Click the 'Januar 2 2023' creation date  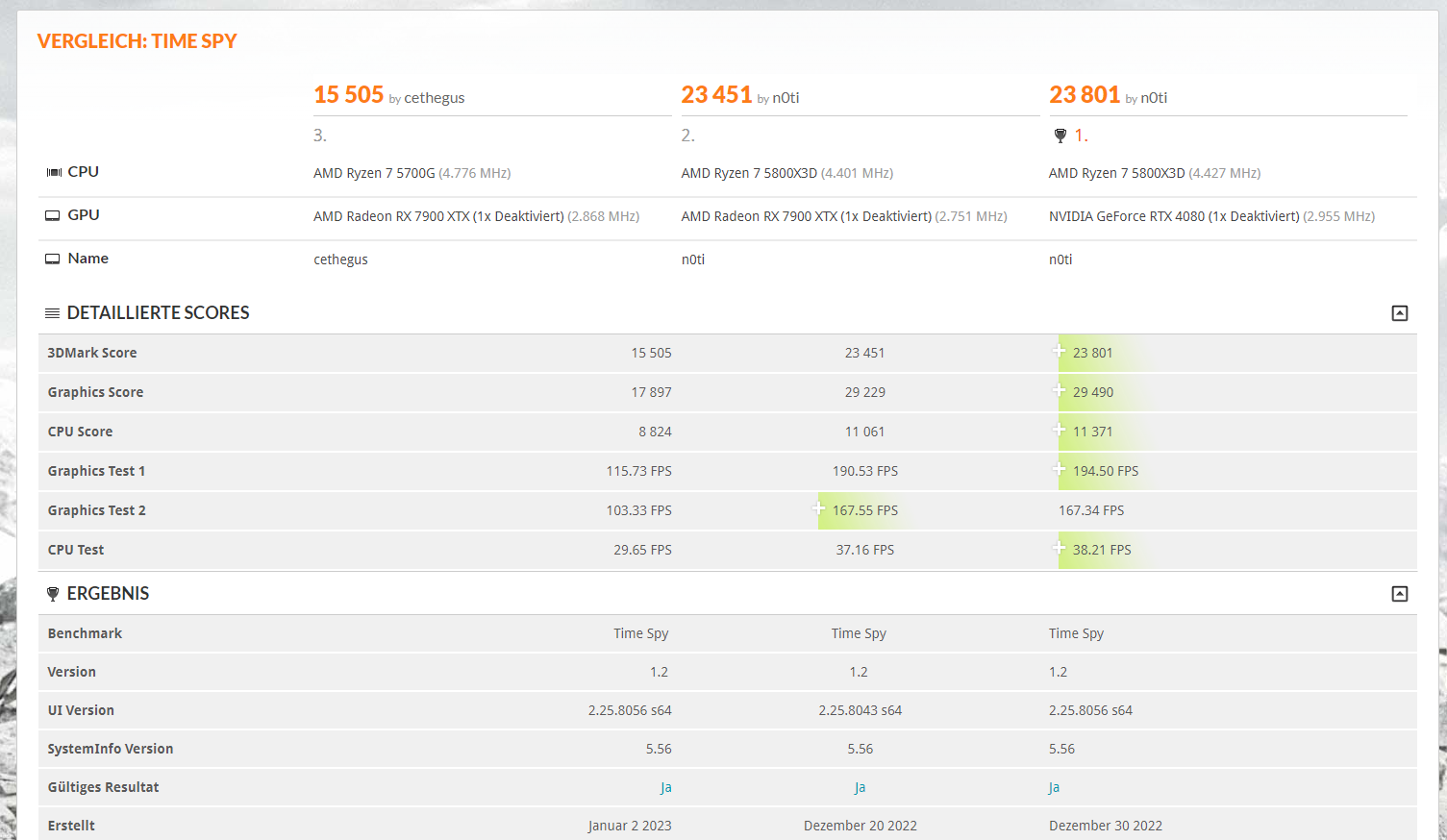coord(630,826)
